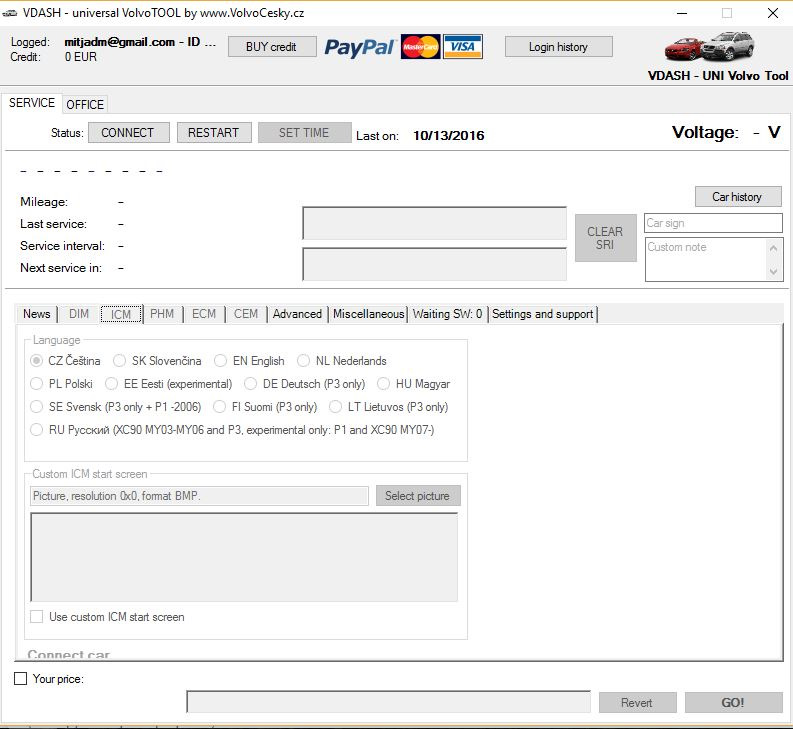Click the Next service in label
The width and height of the screenshot is (793, 729).
click(x=61, y=268)
